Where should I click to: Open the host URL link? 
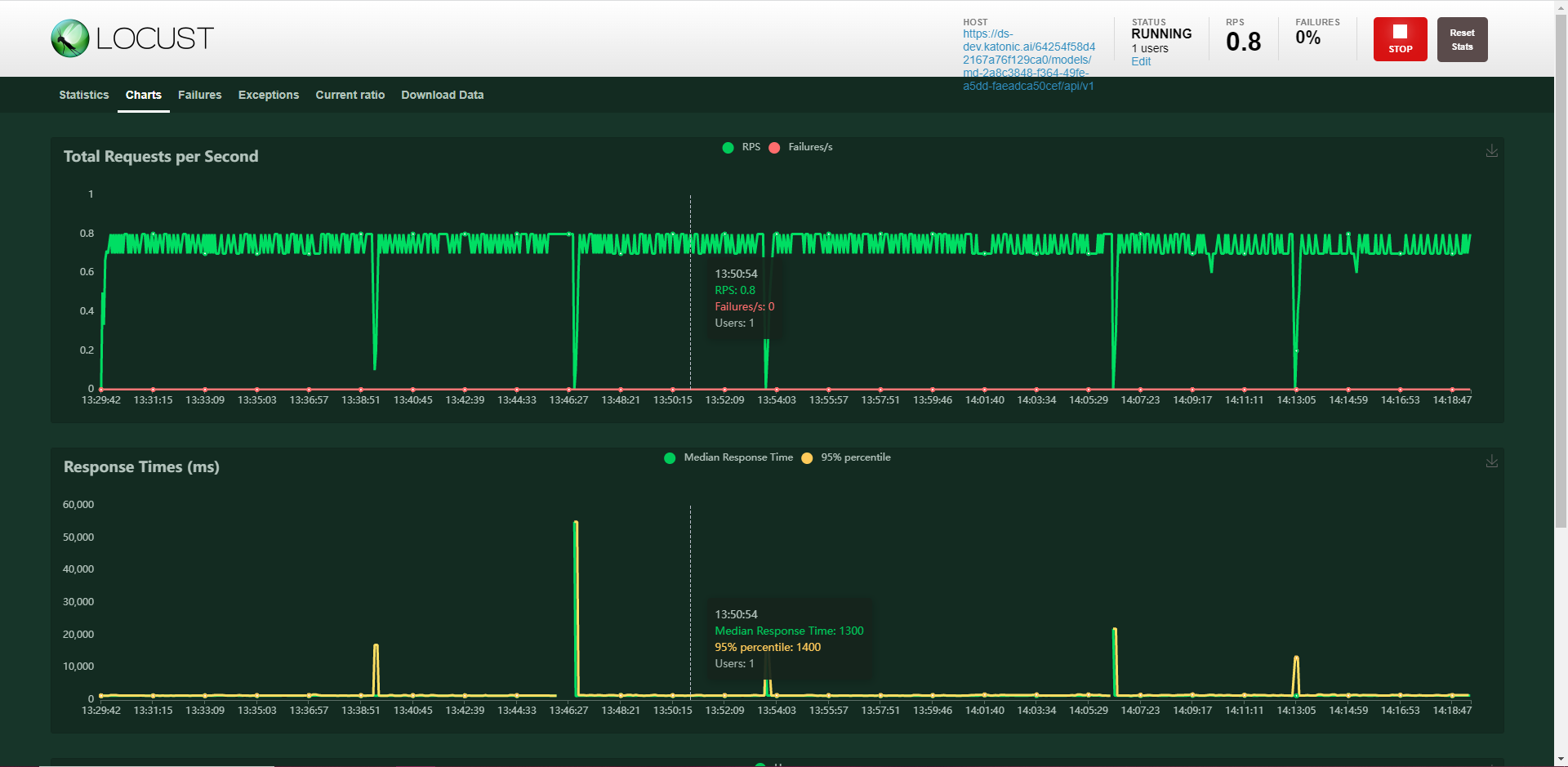(x=1029, y=60)
